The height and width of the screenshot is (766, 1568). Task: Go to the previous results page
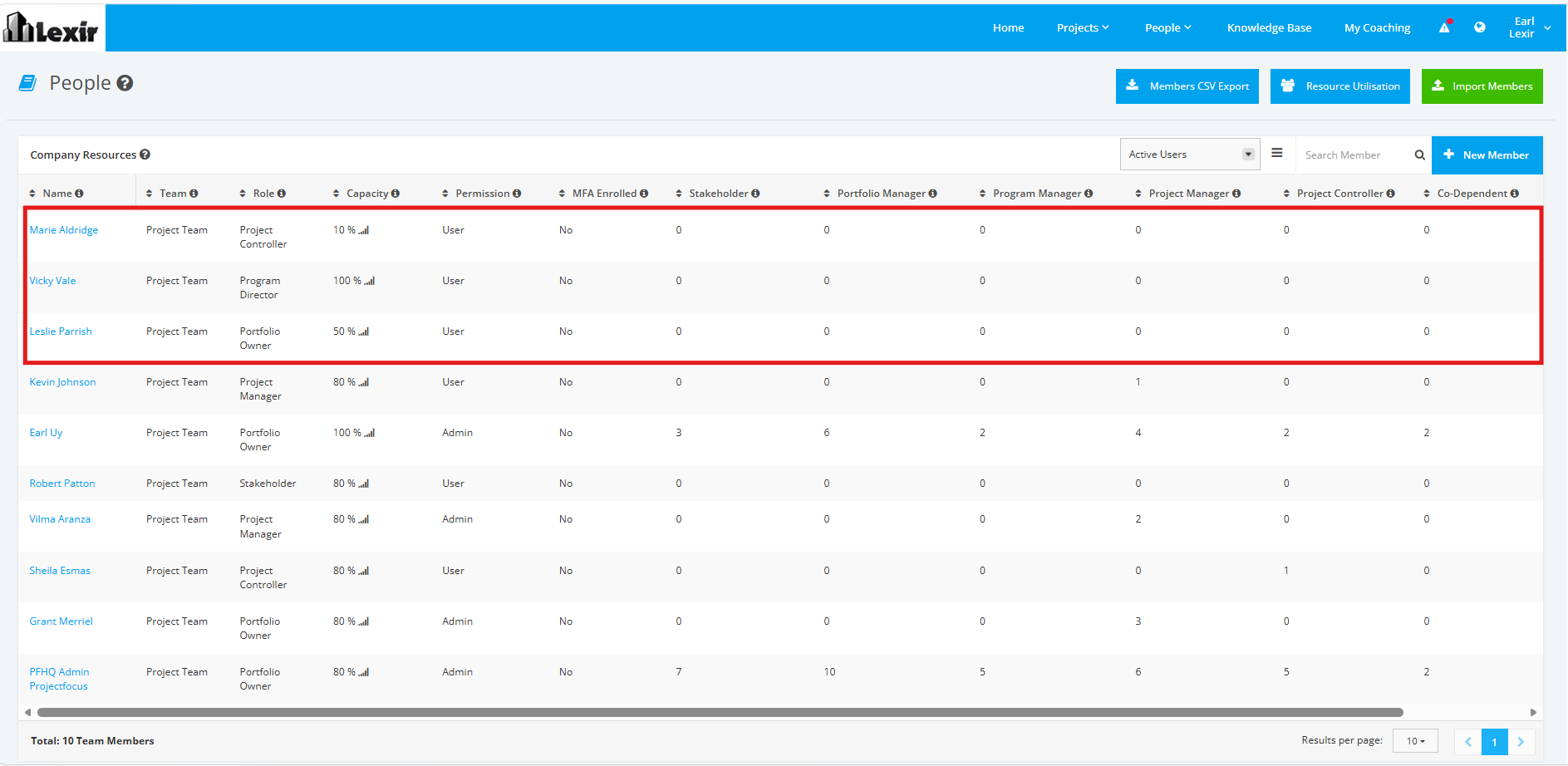coord(1468,742)
